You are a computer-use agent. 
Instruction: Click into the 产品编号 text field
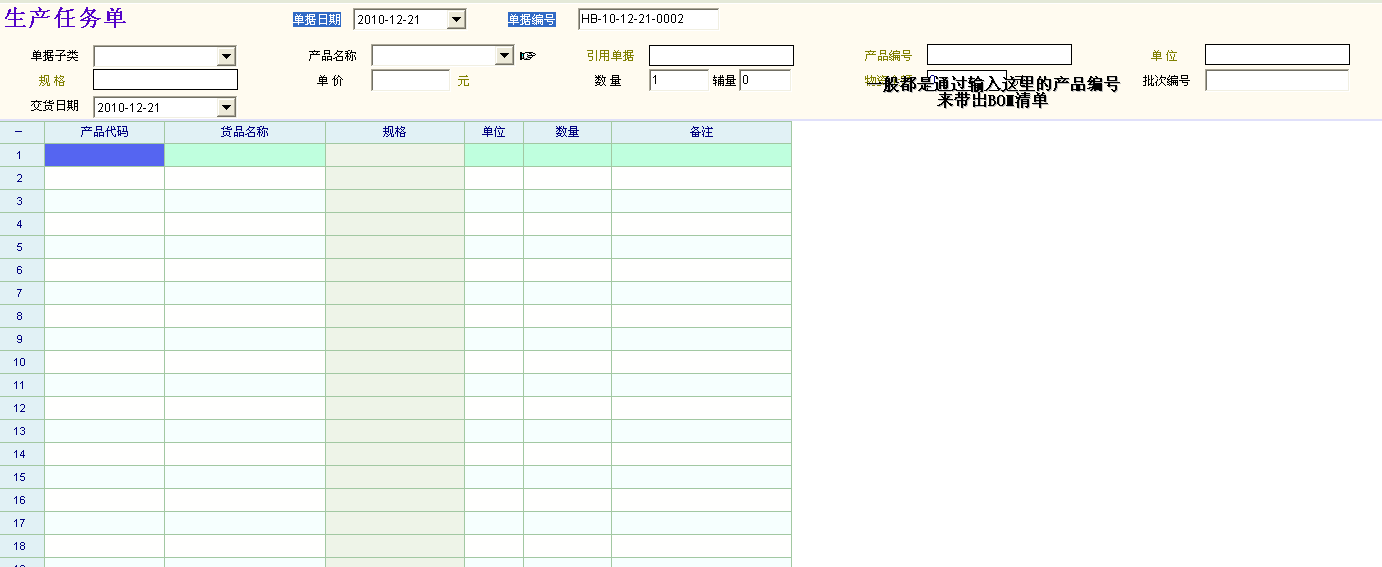999,55
